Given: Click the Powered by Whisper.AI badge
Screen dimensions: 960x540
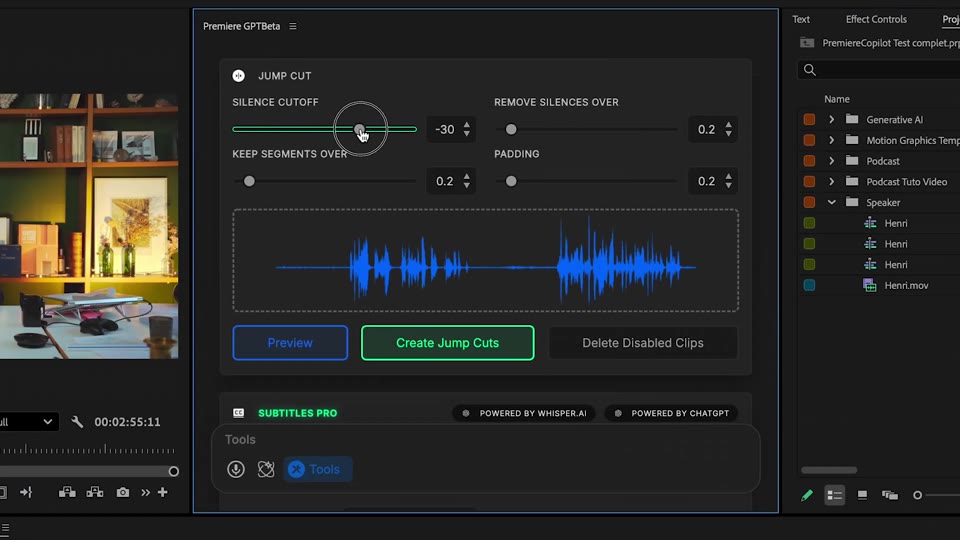Looking at the screenshot, I should click(524, 413).
